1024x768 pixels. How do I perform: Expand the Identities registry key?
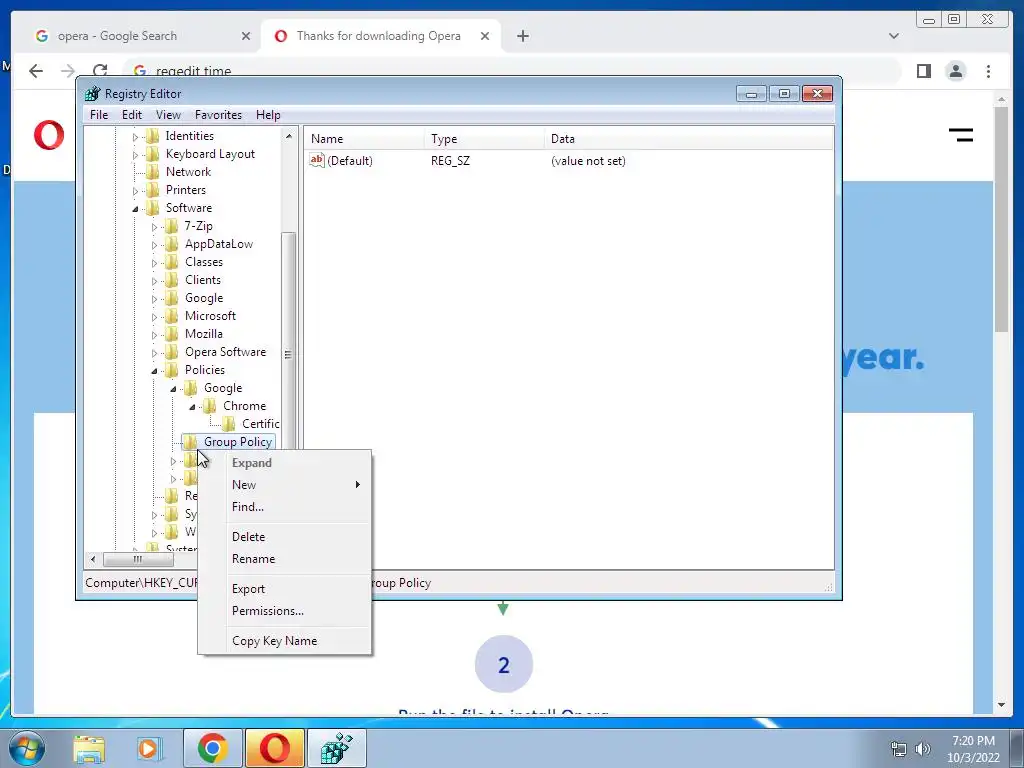[135, 137]
